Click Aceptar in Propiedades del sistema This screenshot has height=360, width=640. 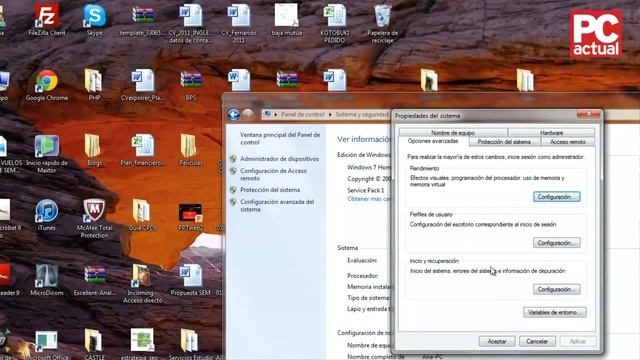497,341
